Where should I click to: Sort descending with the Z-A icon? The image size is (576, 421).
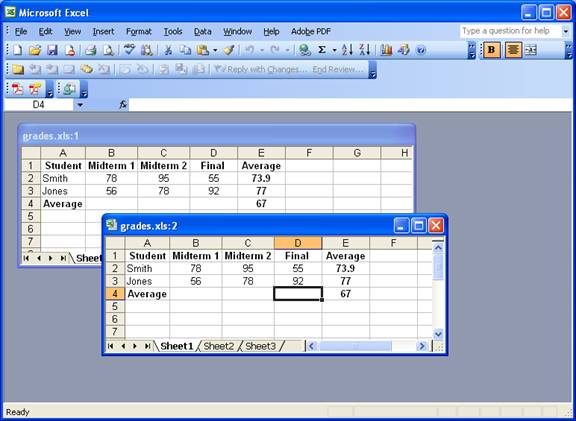tap(365, 50)
